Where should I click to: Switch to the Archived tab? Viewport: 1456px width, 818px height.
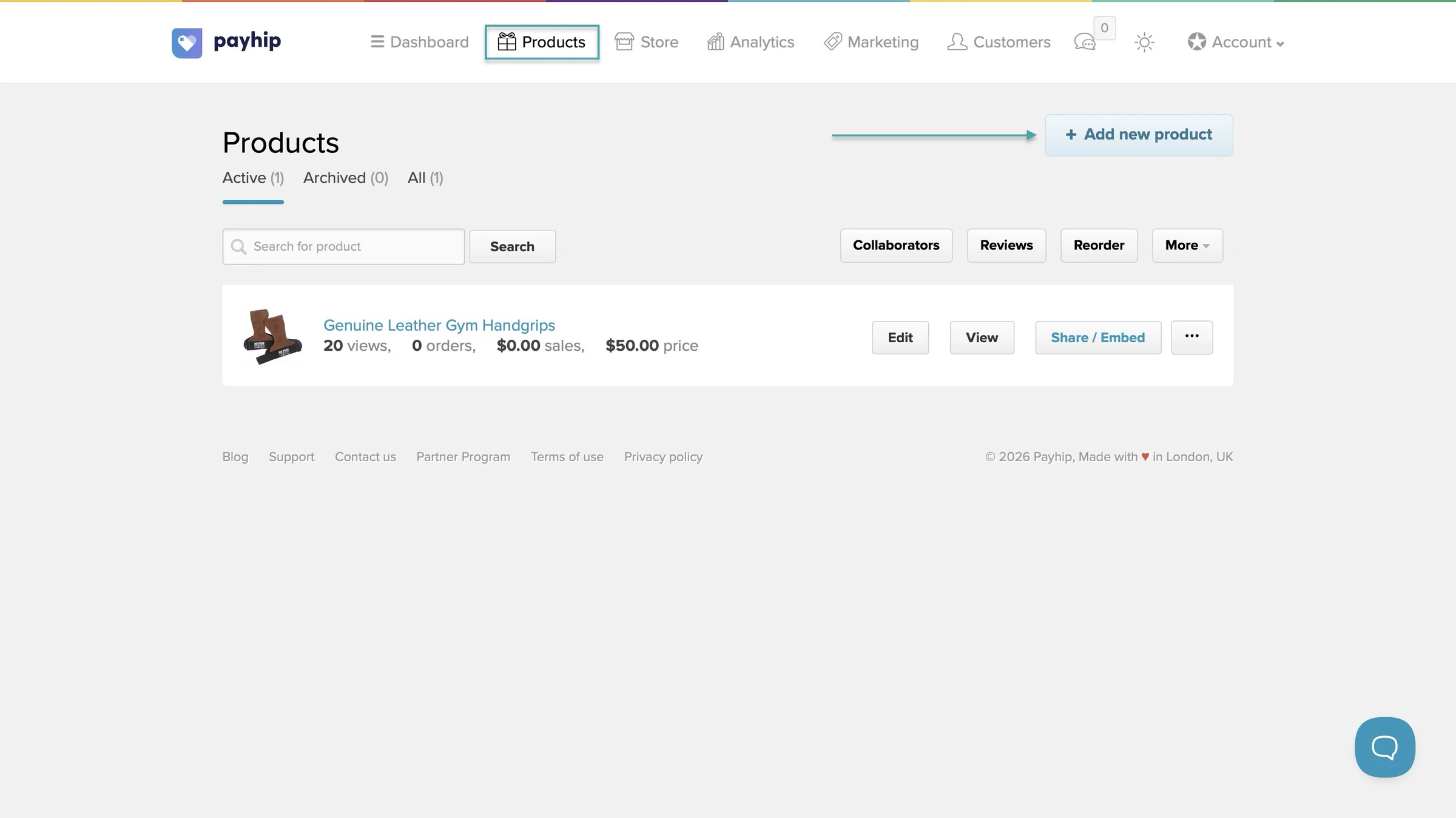[x=346, y=178]
